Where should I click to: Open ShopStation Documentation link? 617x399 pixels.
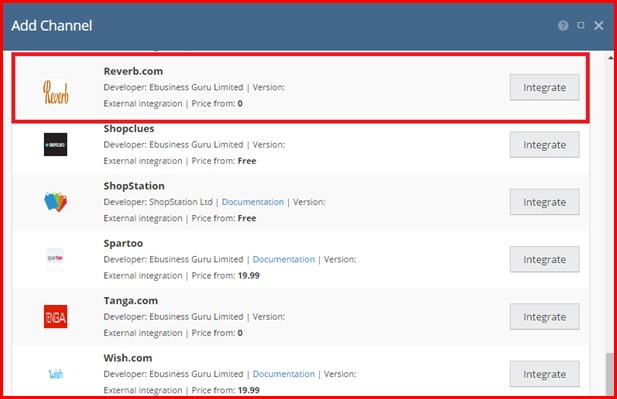point(253,202)
